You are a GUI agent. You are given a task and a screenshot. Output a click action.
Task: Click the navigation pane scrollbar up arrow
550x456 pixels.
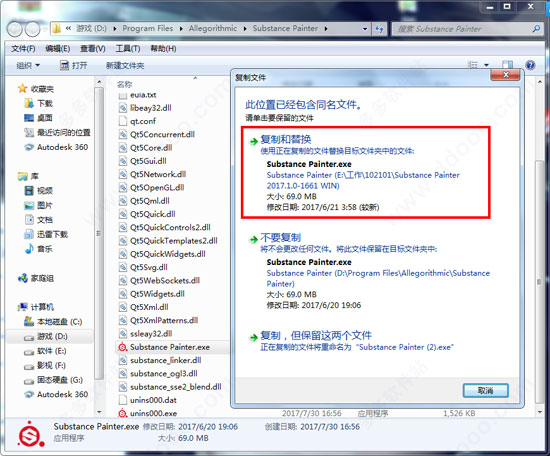(x=99, y=82)
